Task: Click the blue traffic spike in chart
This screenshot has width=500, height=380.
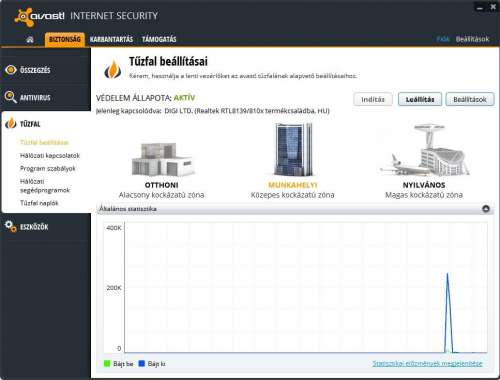Action: [x=448, y=313]
